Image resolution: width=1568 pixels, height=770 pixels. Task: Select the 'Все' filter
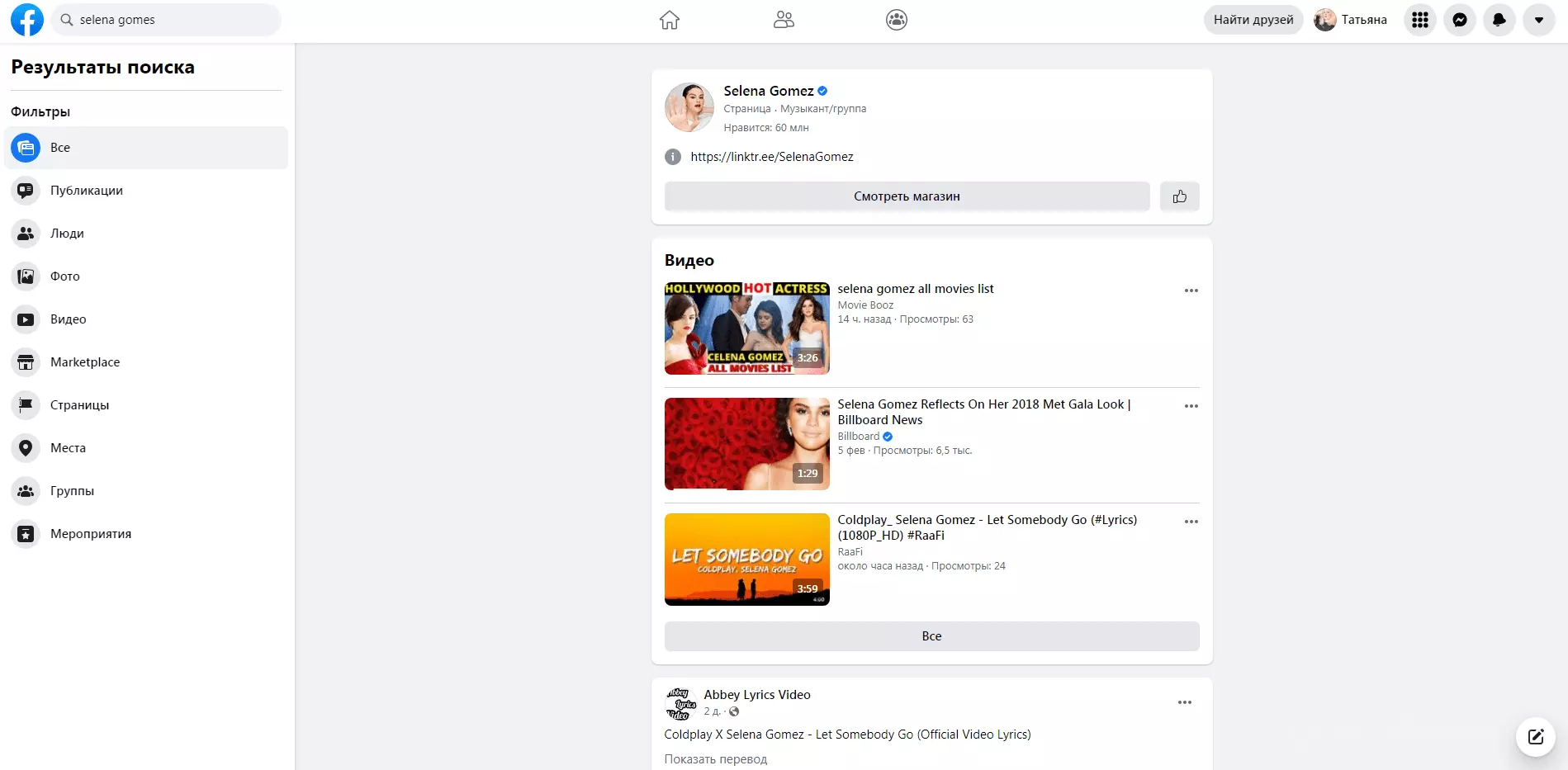coord(146,148)
